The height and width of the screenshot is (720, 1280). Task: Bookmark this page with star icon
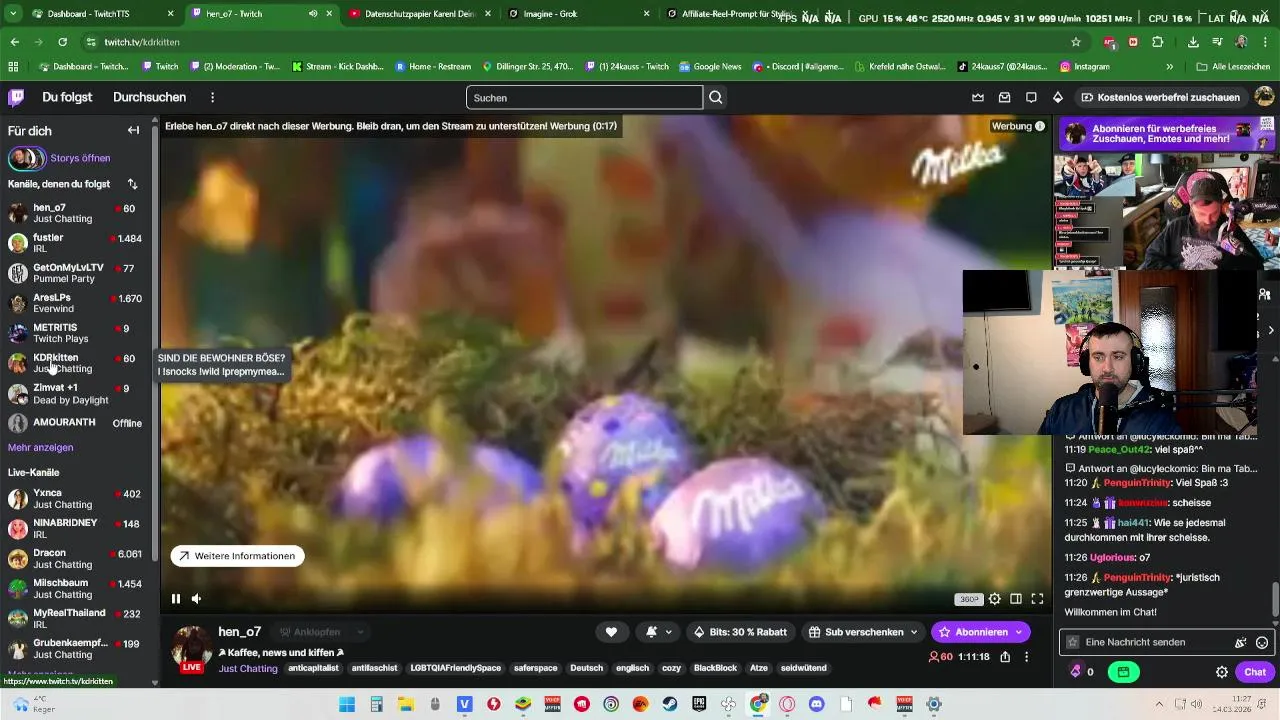[x=1076, y=42]
